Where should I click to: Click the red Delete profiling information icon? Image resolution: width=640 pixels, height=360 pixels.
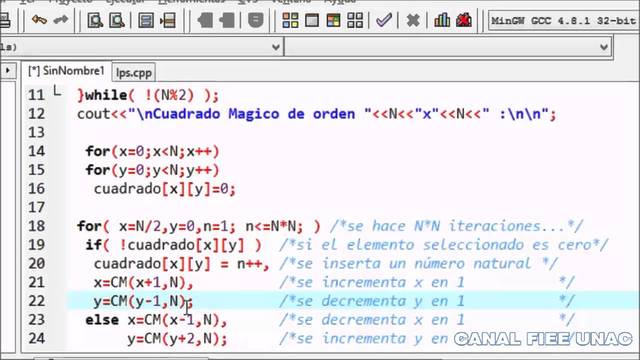(464, 20)
